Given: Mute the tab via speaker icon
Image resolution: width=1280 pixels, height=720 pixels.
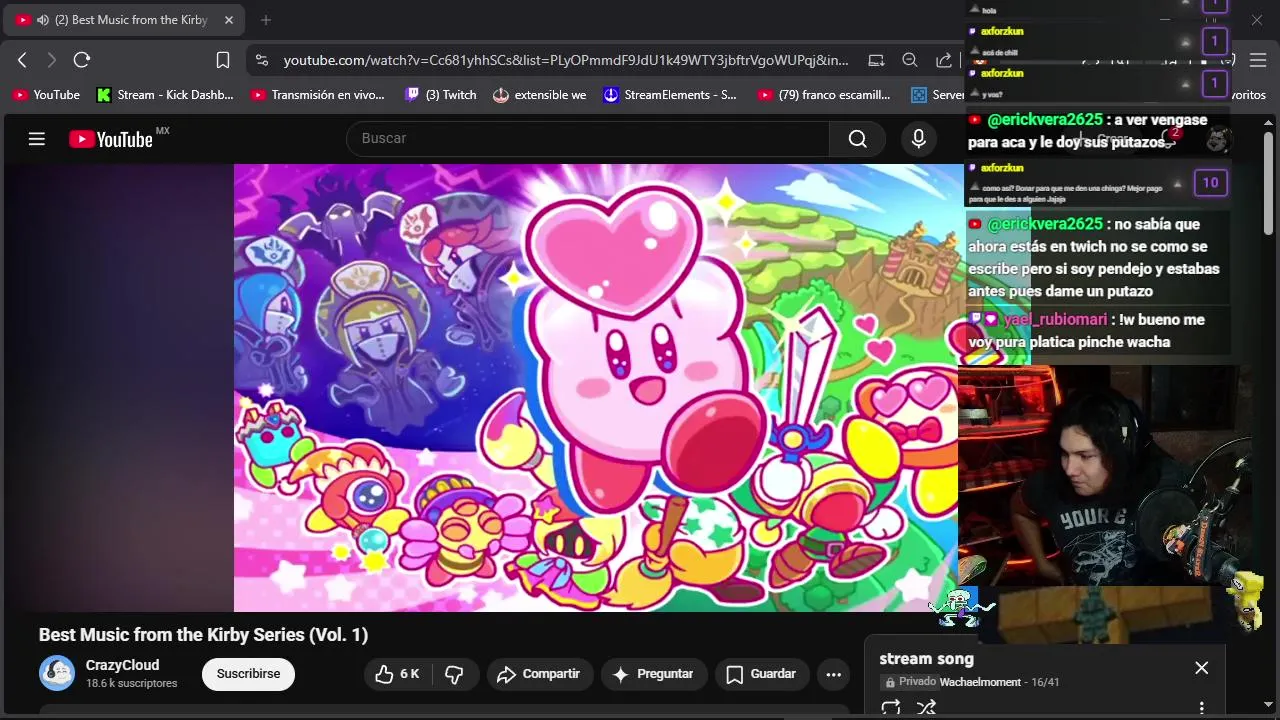Looking at the screenshot, I should [43, 20].
